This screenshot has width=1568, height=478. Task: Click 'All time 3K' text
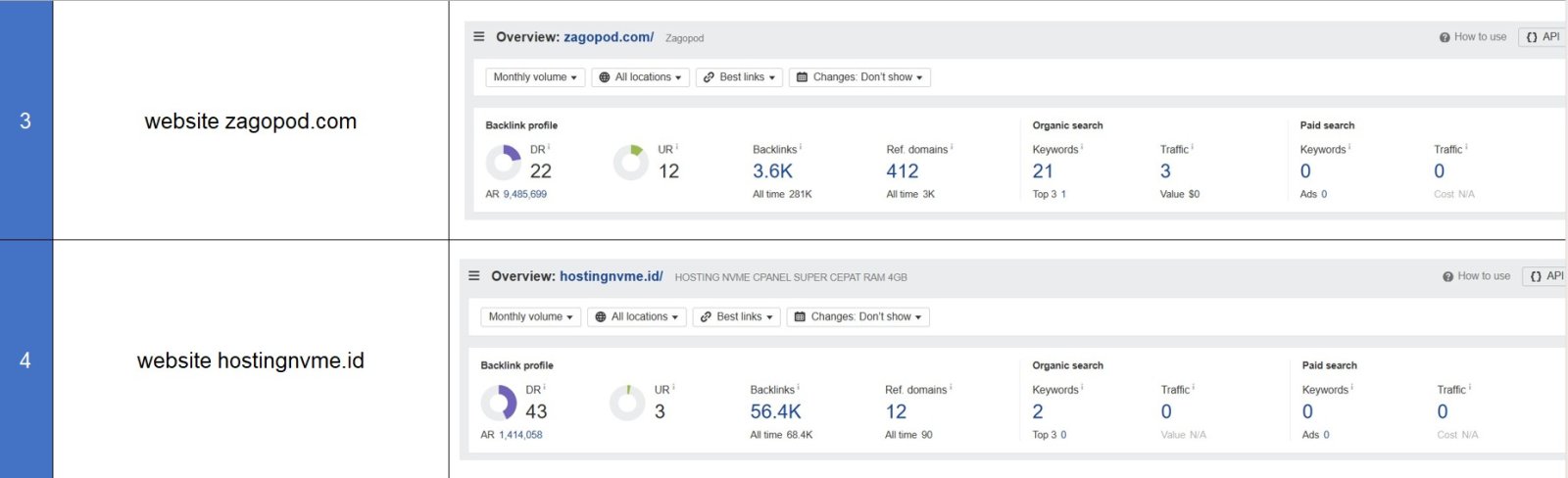pyautogui.click(x=910, y=195)
